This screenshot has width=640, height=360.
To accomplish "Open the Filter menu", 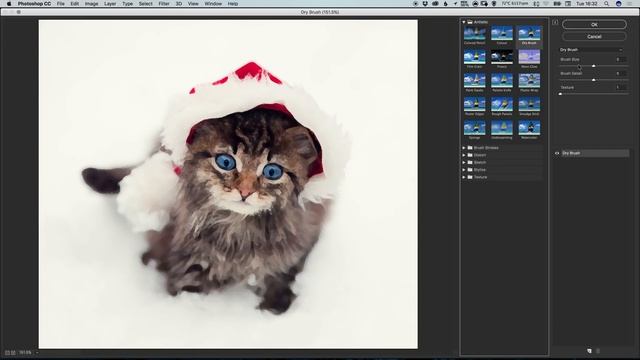I will click(x=164, y=4).
